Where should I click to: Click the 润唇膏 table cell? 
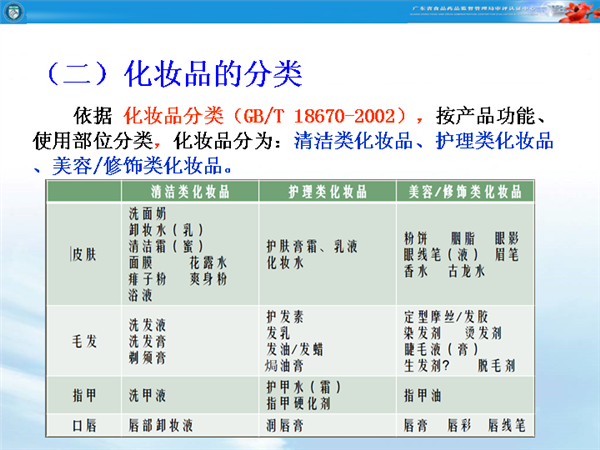click(283, 425)
